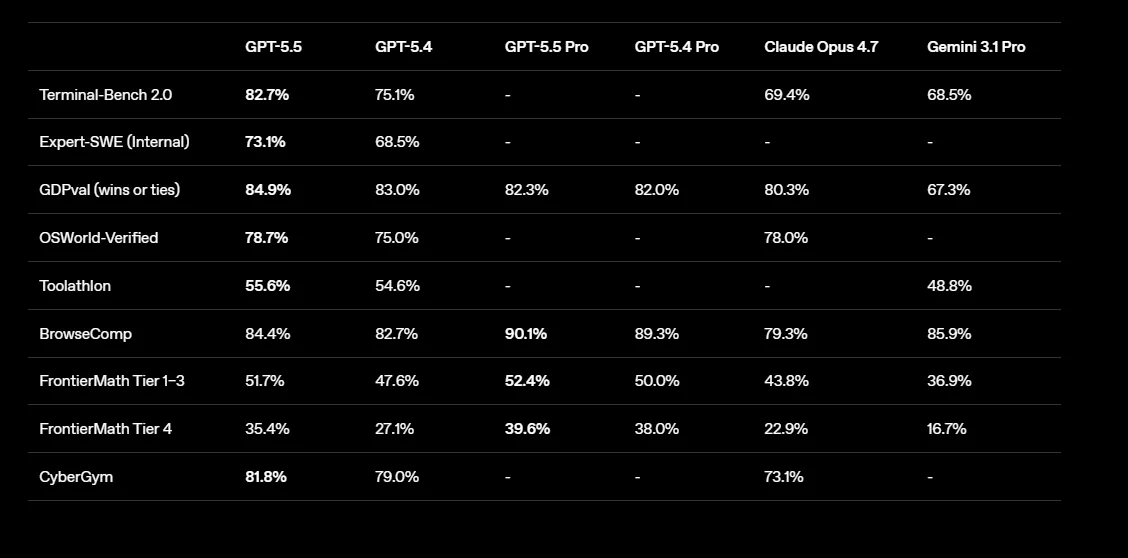
Task: Select the 90.1% BrowseComp score
Action: click(526, 334)
